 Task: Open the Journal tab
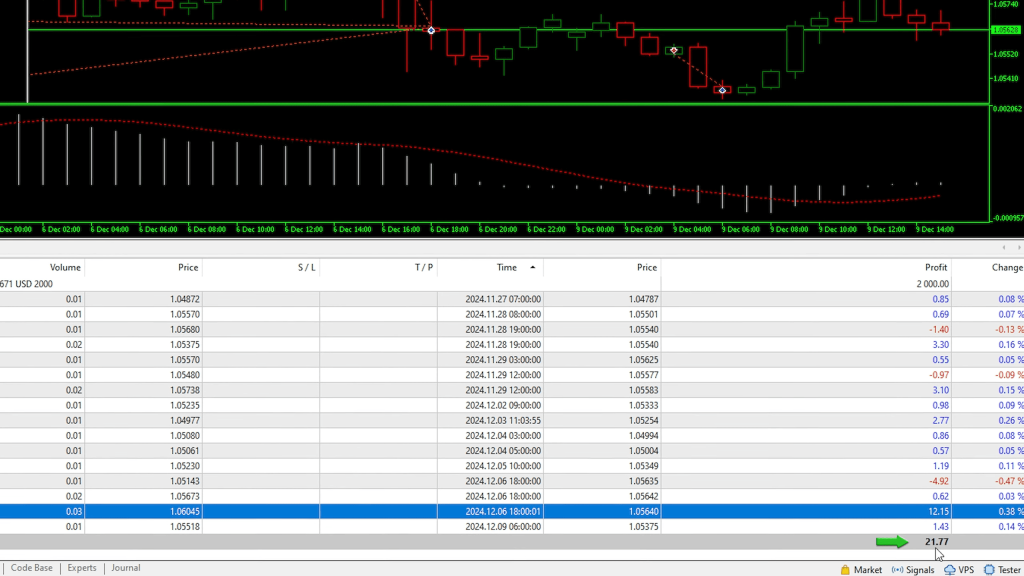(x=126, y=568)
